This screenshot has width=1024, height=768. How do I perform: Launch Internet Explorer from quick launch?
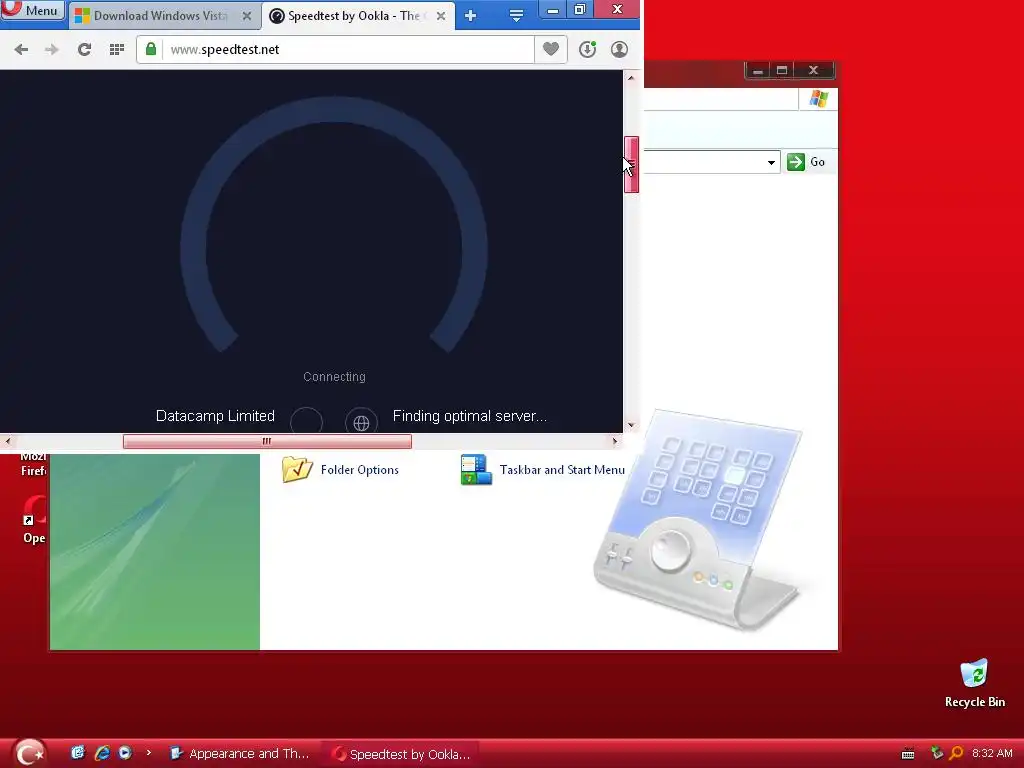(102, 753)
